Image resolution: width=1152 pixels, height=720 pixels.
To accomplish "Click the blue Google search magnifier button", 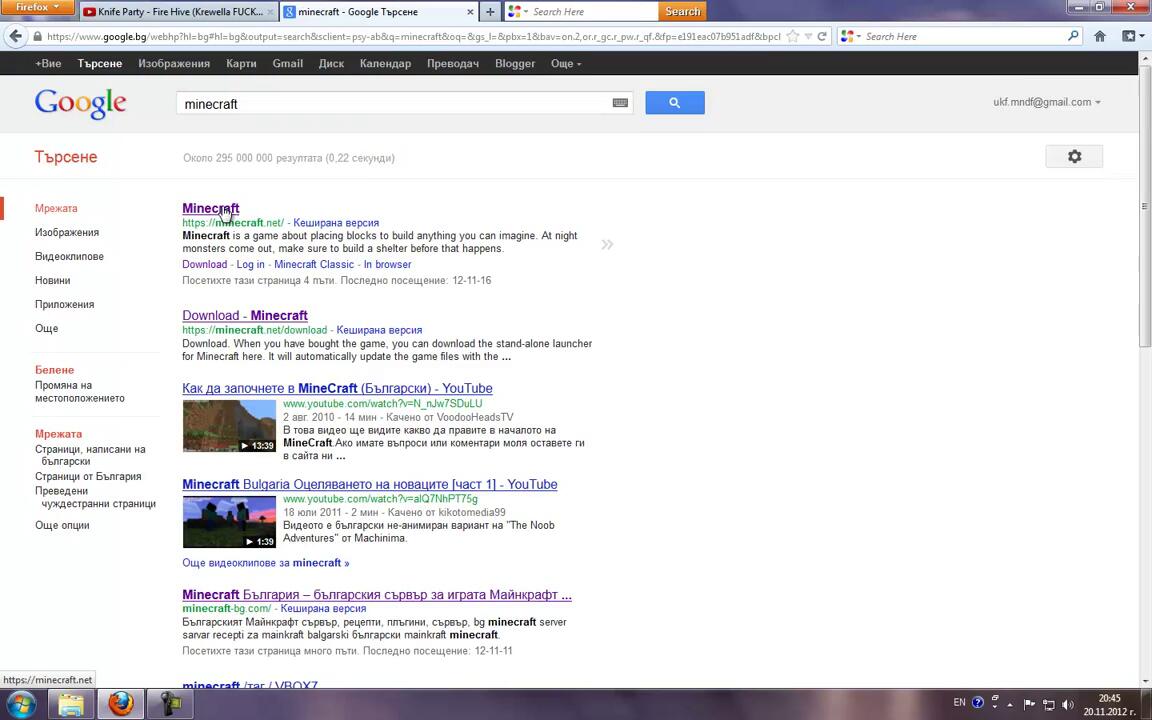I will [x=674, y=103].
